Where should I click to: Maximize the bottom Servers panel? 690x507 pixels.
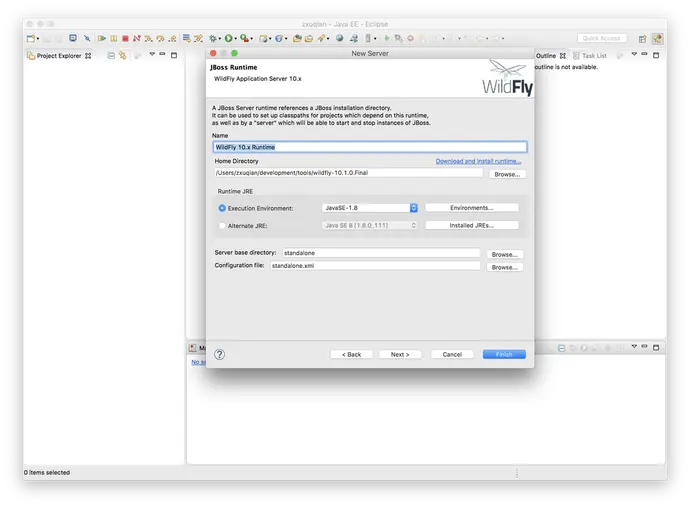[x=656, y=348]
